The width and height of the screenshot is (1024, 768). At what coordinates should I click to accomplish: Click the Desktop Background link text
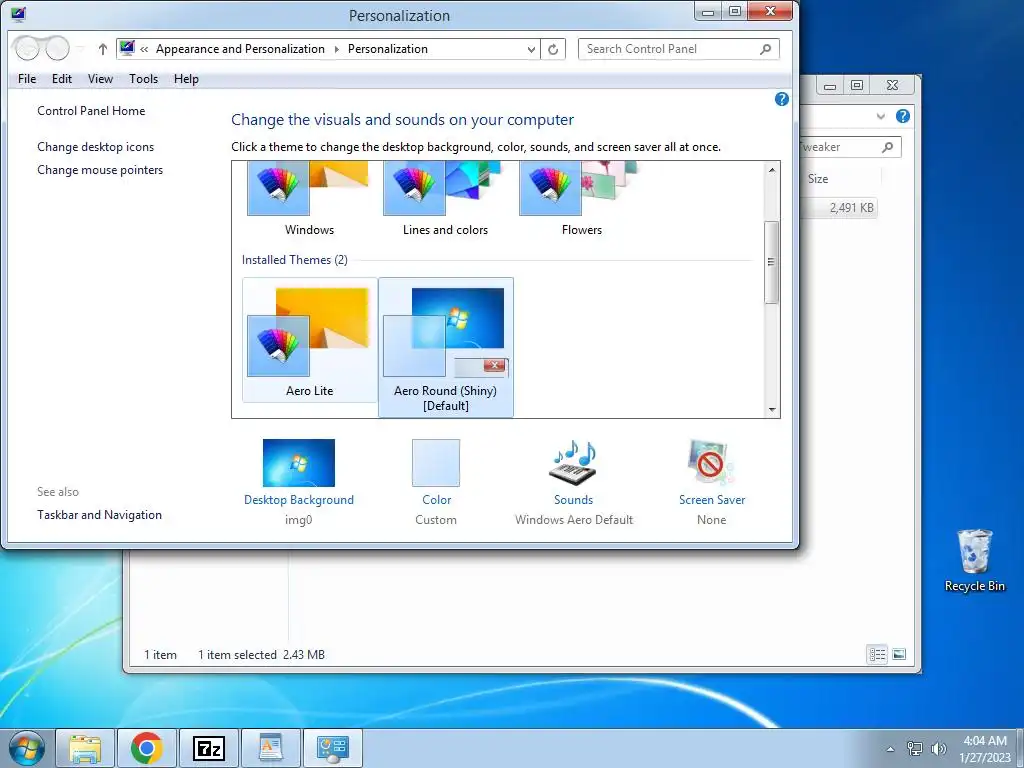(x=298, y=500)
